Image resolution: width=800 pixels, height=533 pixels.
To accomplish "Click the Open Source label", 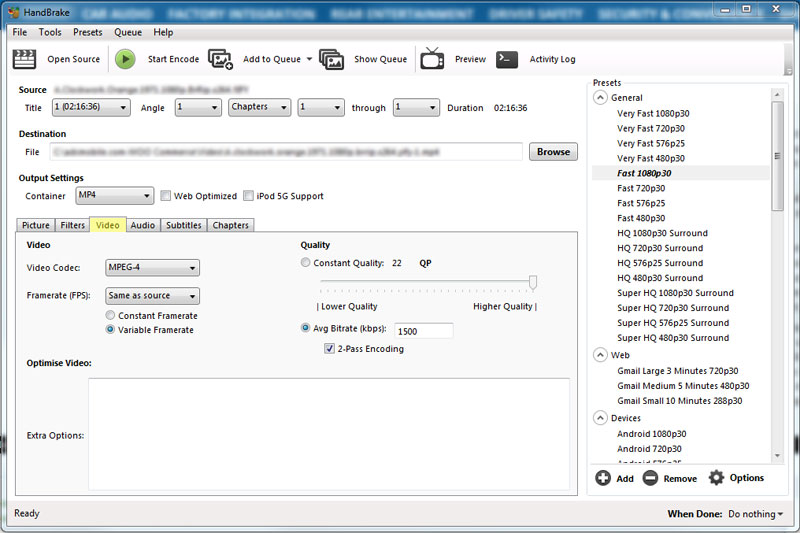I will click(73, 59).
